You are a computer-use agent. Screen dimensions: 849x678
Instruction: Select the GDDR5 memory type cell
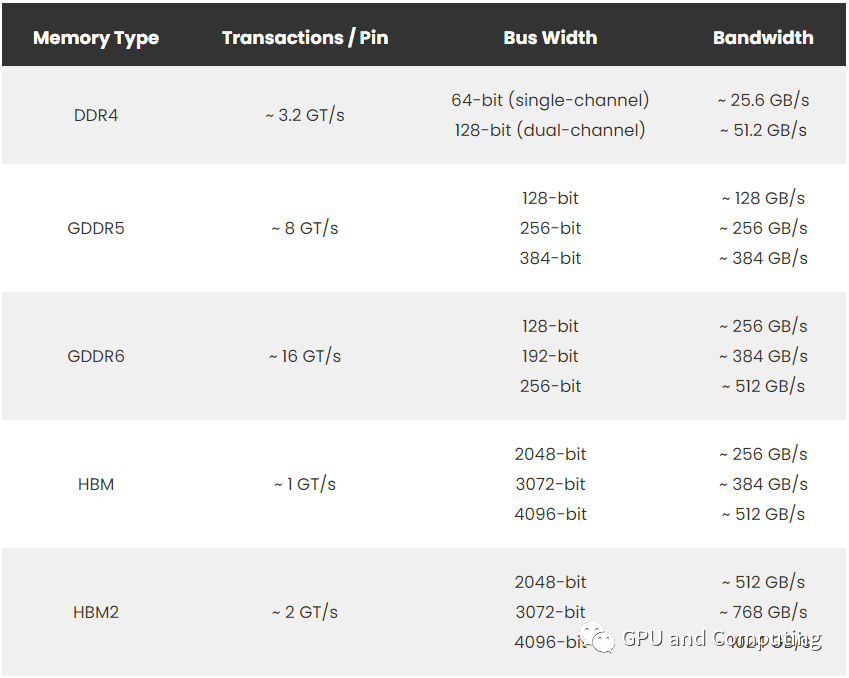click(x=96, y=228)
